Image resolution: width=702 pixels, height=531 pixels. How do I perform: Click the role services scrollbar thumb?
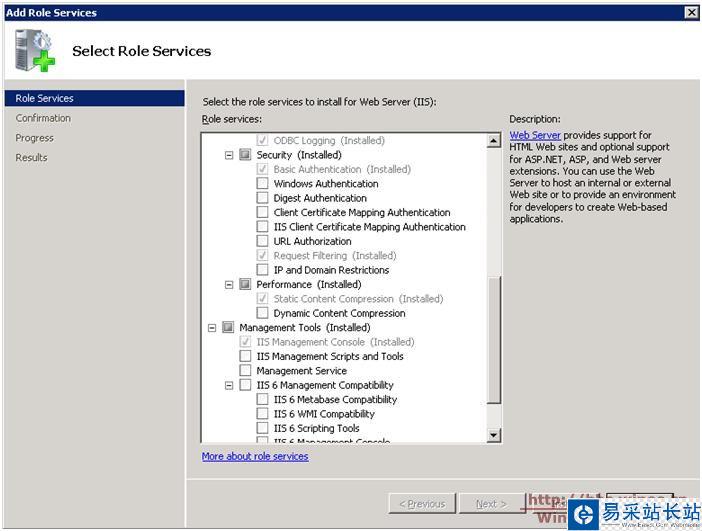[493, 340]
